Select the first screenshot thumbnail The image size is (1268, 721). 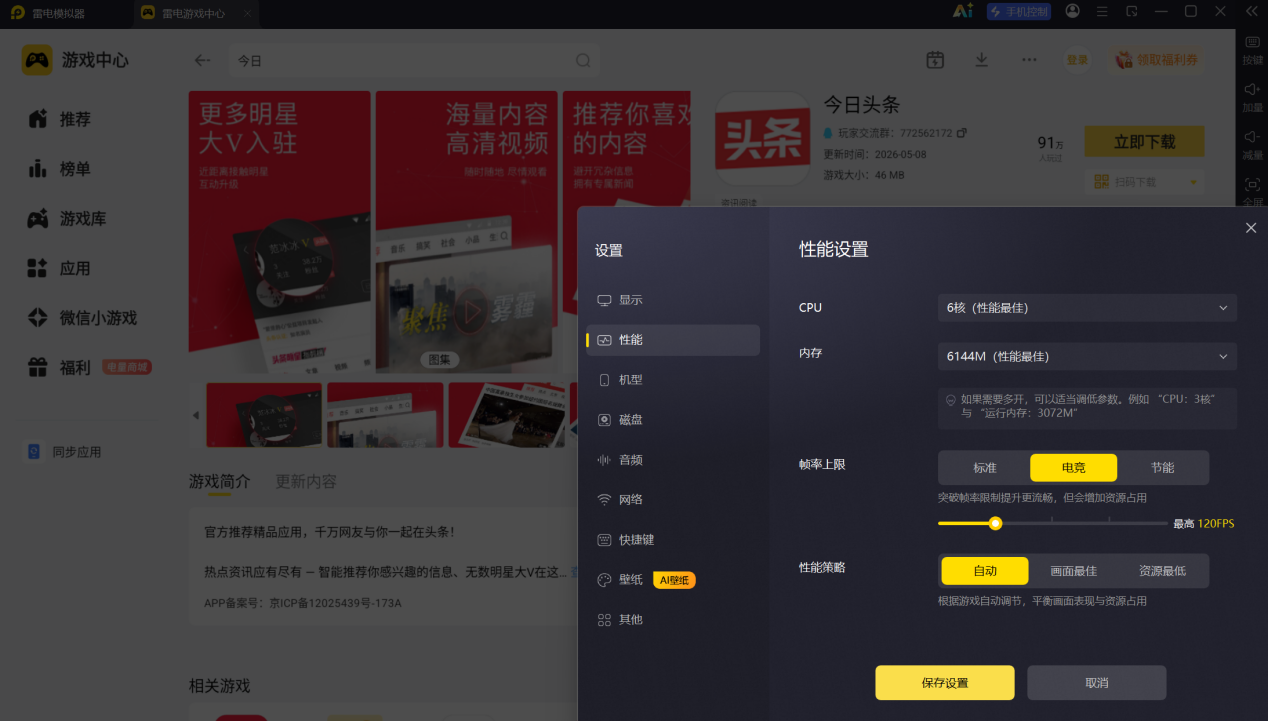pos(264,415)
